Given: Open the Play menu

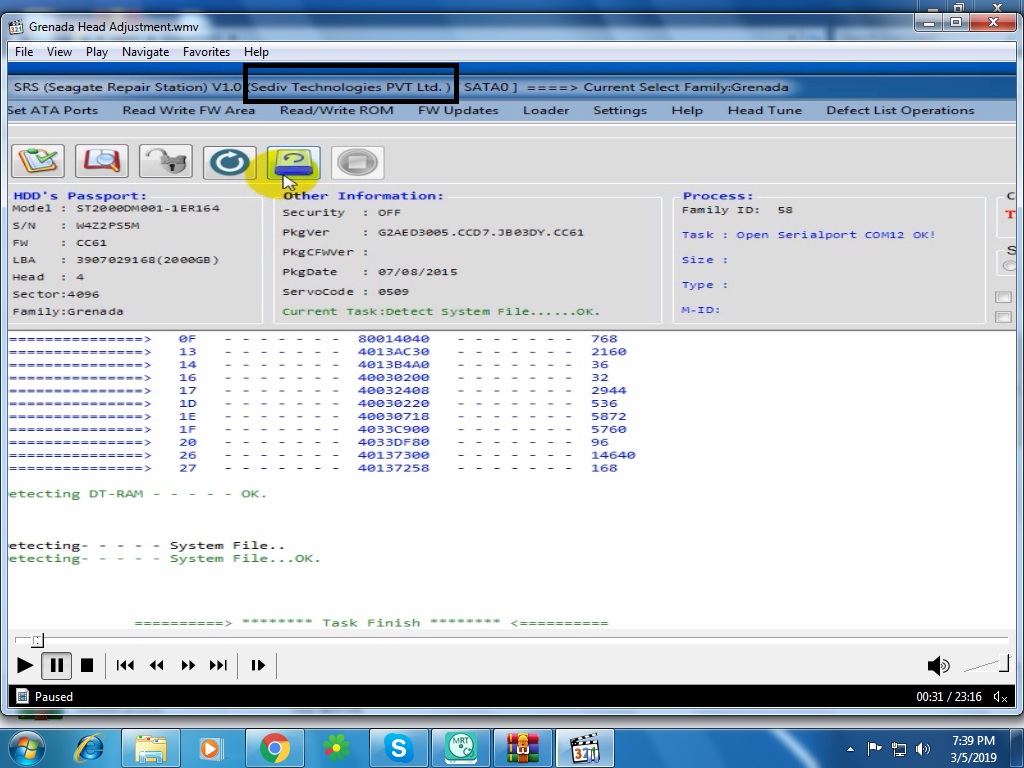Looking at the screenshot, I should (97, 52).
